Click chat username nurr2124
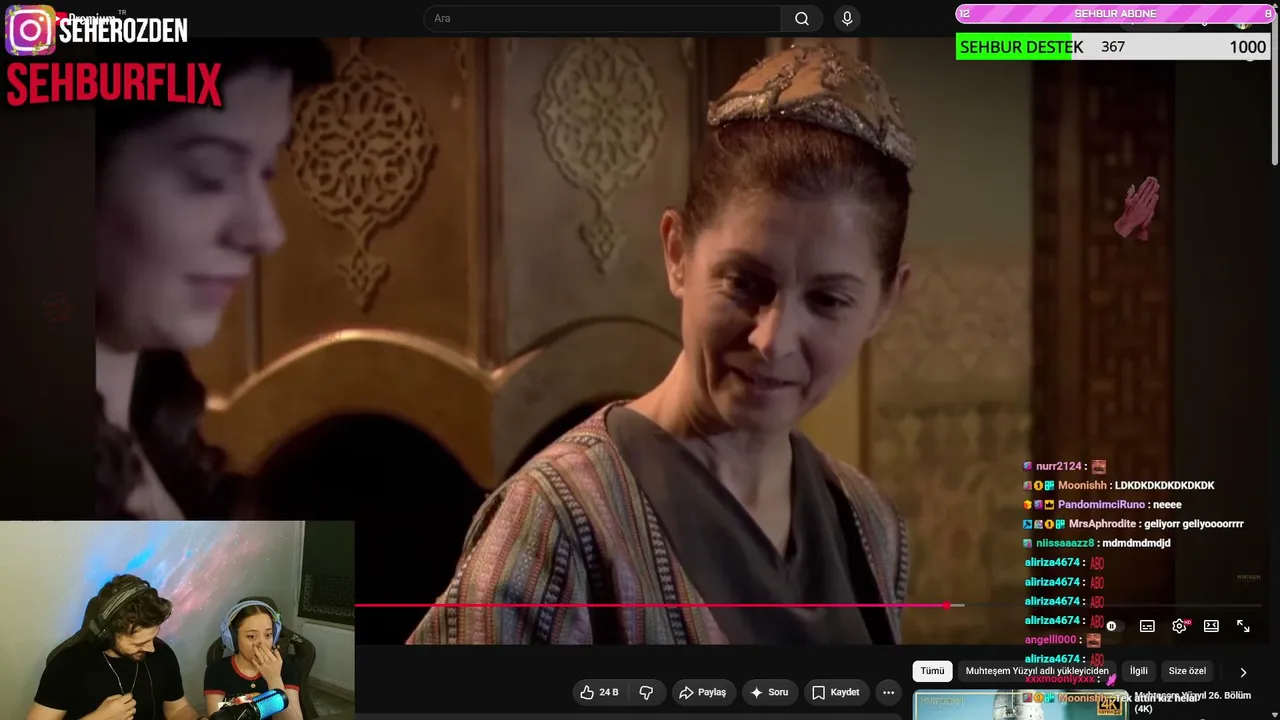 [1059, 466]
